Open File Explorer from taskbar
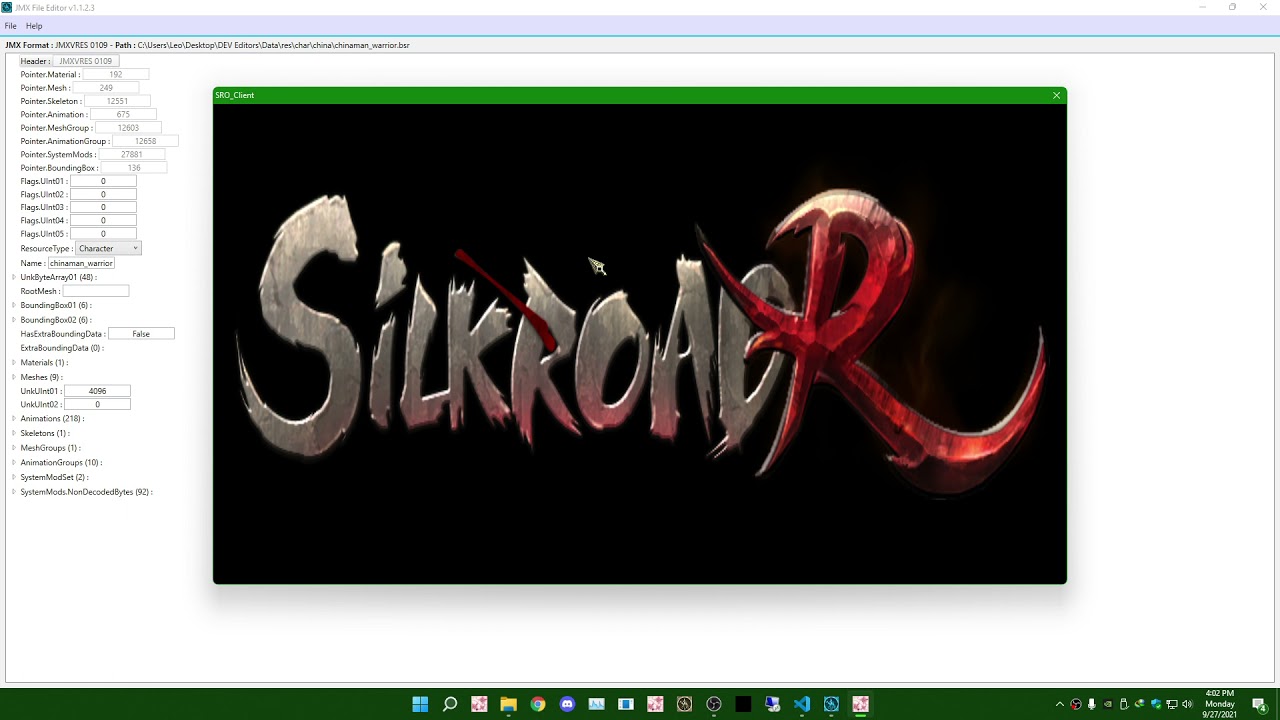Viewport: 1280px width, 720px height. 508,704
